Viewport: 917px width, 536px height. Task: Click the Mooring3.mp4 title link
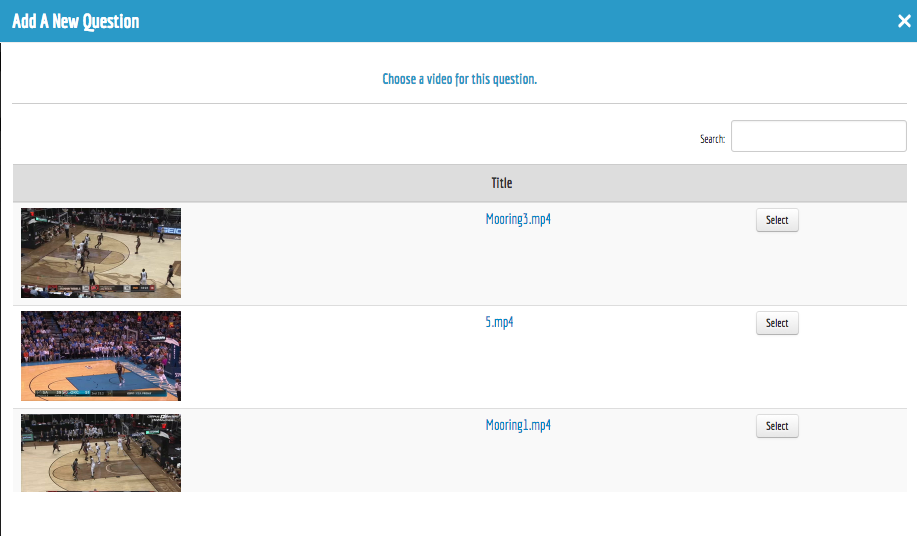tap(518, 219)
